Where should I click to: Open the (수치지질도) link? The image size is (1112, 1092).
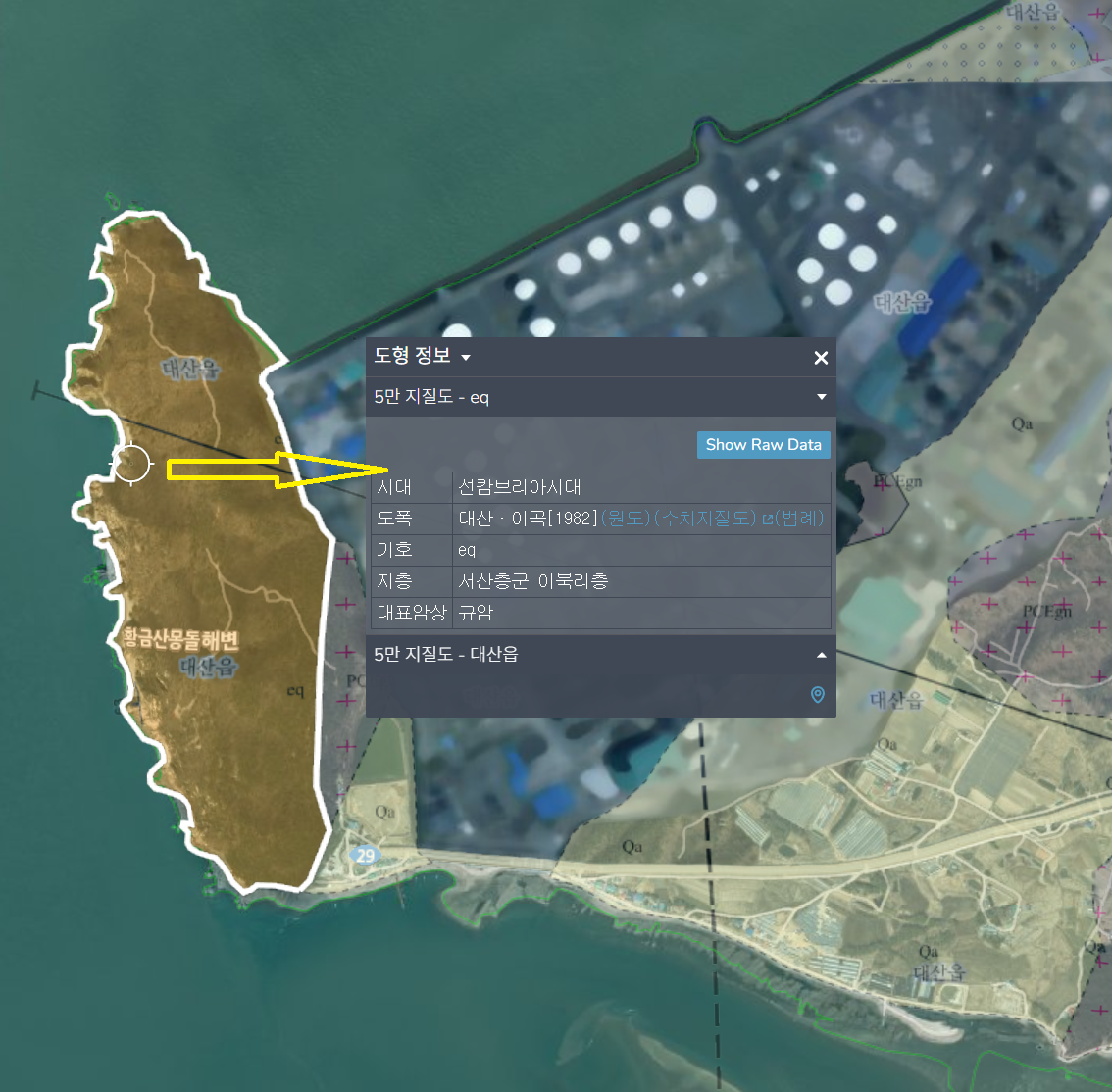(704, 519)
